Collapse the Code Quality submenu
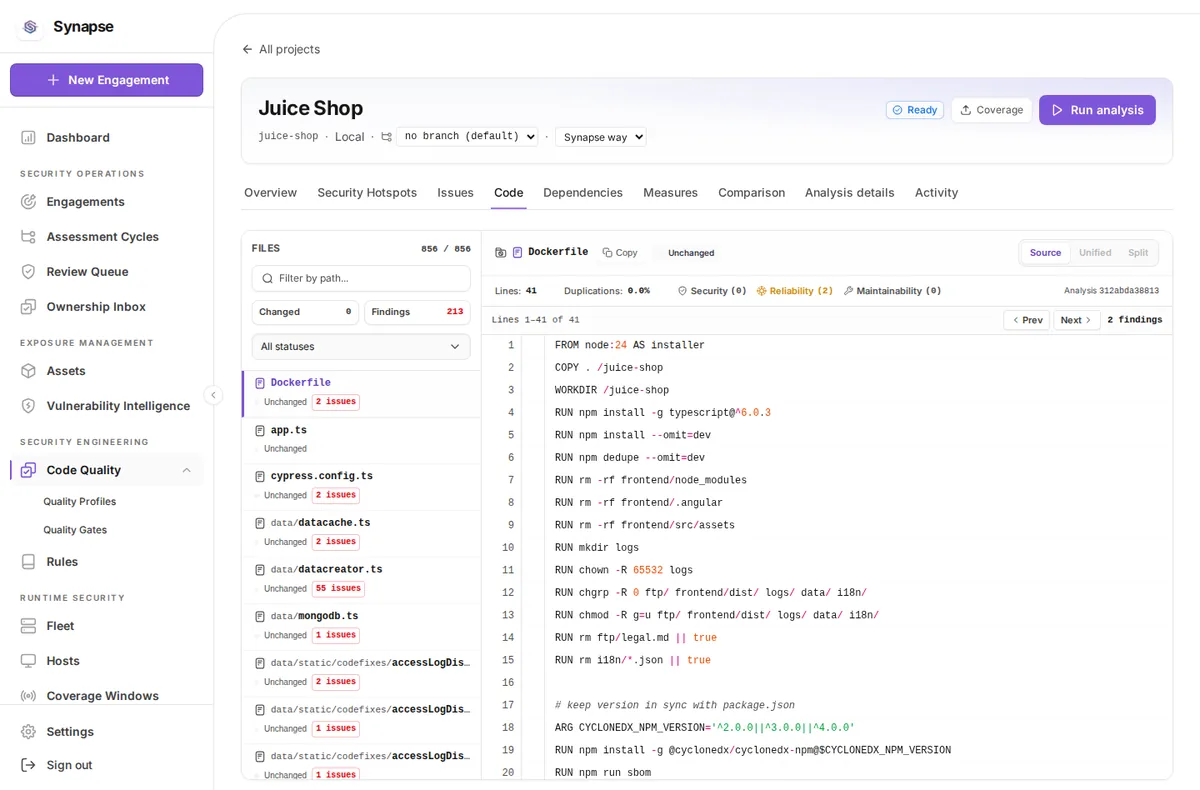This screenshot has height=790, width=1200. click(x=186, y=470)
